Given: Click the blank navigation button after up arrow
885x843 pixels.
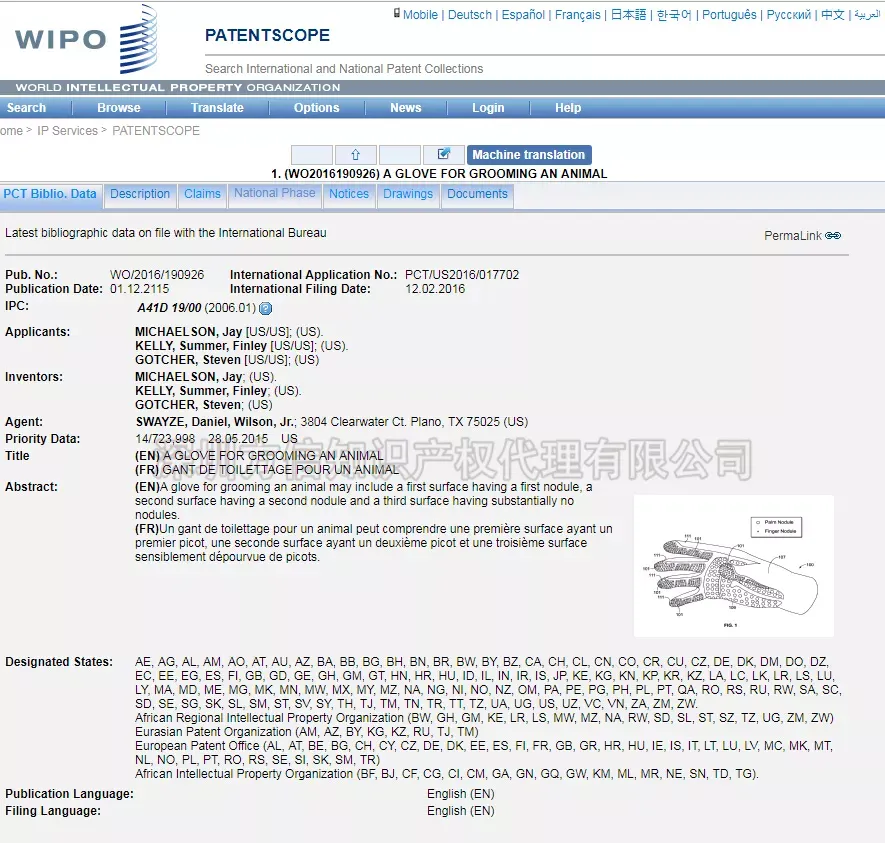Looking at the screenshot, I should 400,155.
